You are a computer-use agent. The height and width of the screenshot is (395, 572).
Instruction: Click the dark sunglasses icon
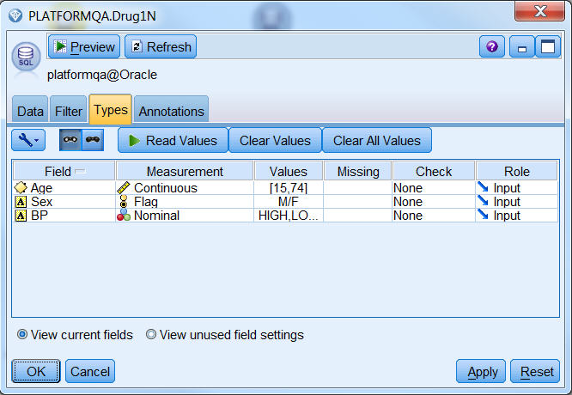pyautogui.click(x=93, y=140)
